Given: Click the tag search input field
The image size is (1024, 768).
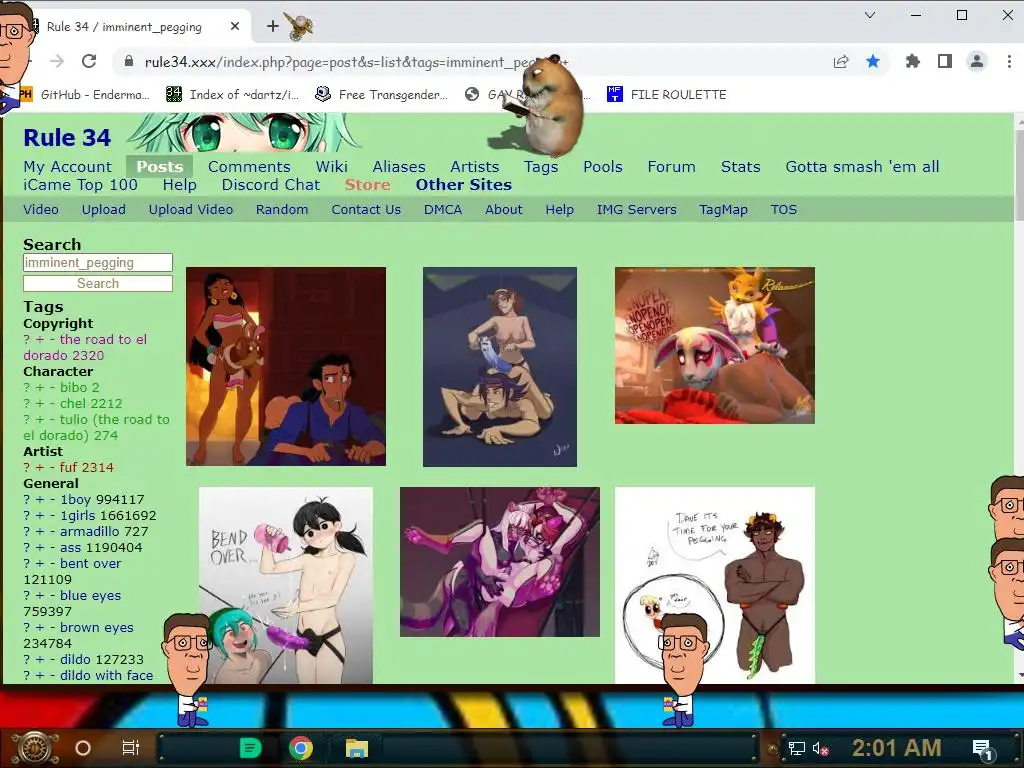Looking at the screenshot, I should (x=98, y=263).
